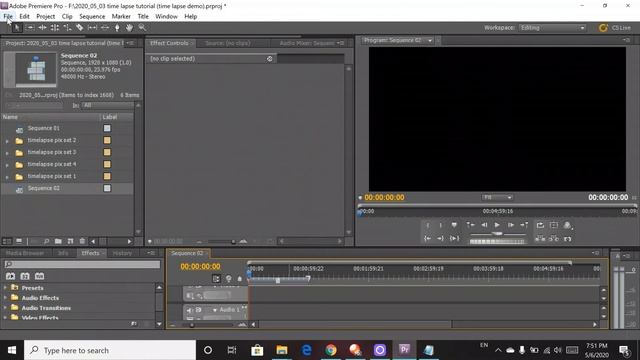This screenshot has width=640, height=360.
Task: Open the Sequence menu
Action: [92, 16]
